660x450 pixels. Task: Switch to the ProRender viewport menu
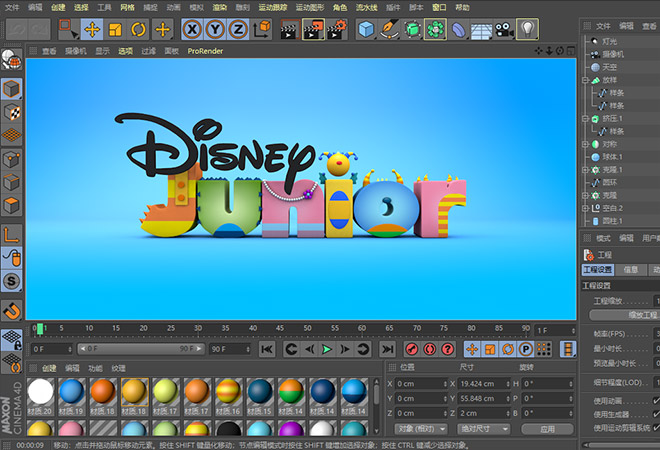pyautogui.click(x=205, y=50)
